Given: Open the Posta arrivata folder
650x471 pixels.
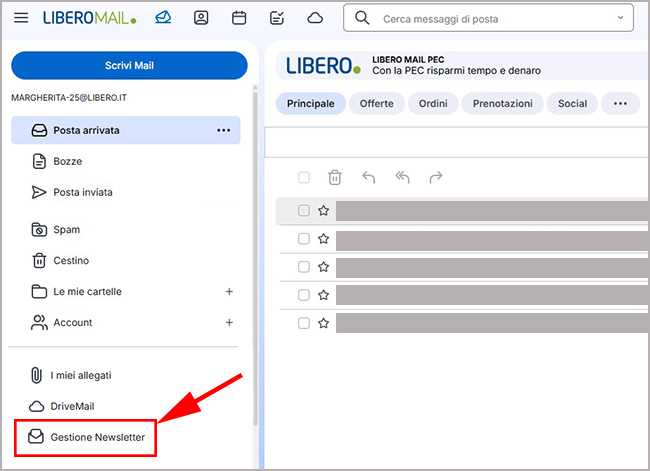Looking at the screenshot, I should click(x=126, y=130).
